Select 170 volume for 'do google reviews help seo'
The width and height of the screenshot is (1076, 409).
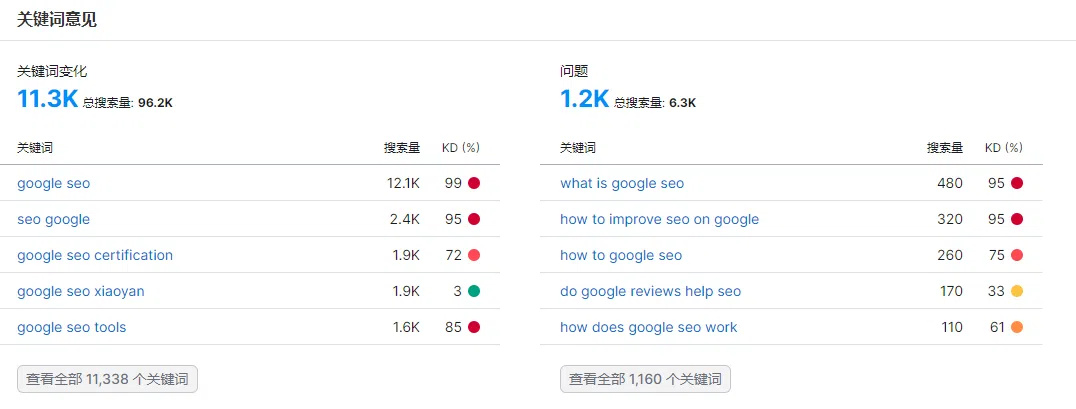[951, 291]
